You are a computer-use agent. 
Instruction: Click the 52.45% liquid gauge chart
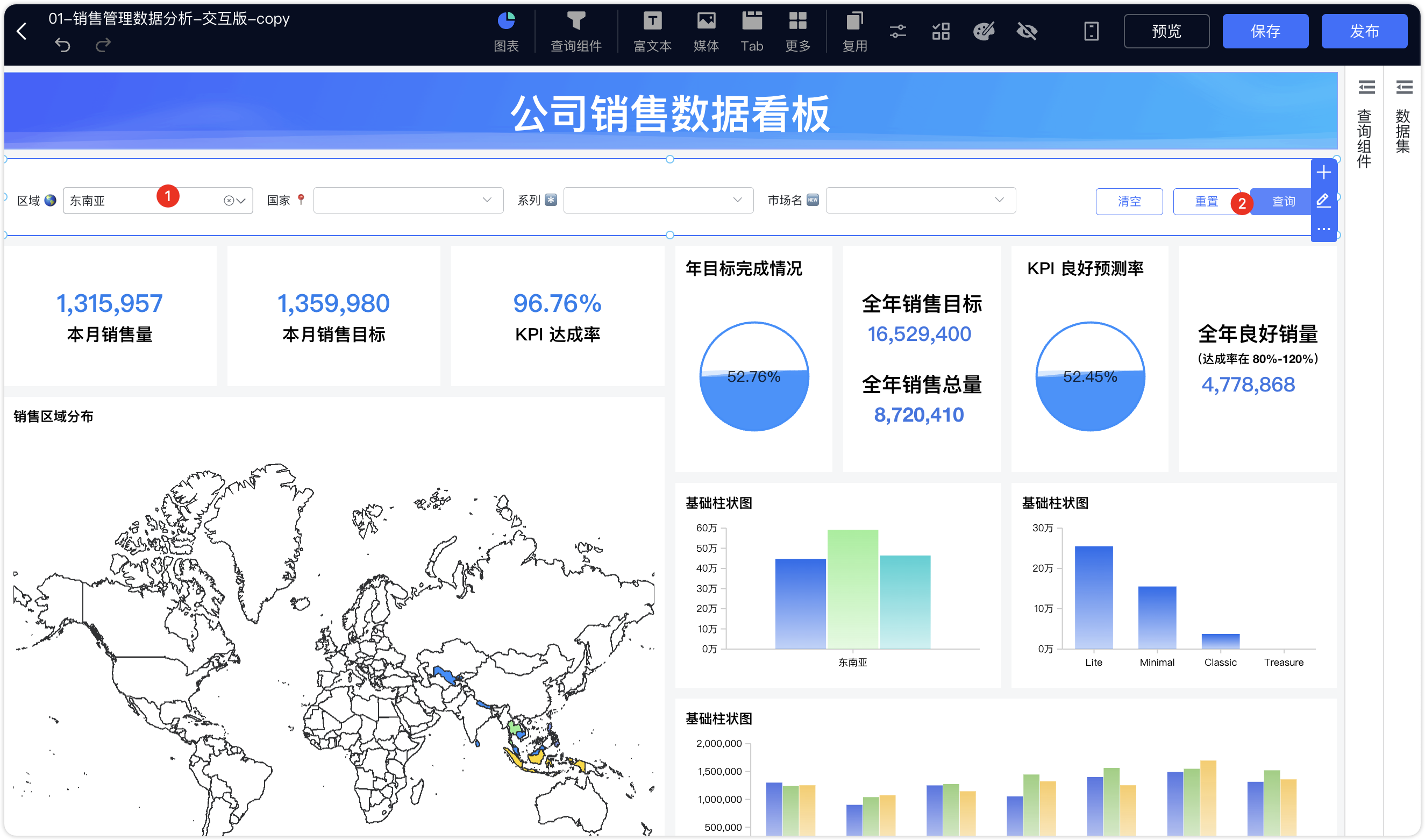[1090, 376]
